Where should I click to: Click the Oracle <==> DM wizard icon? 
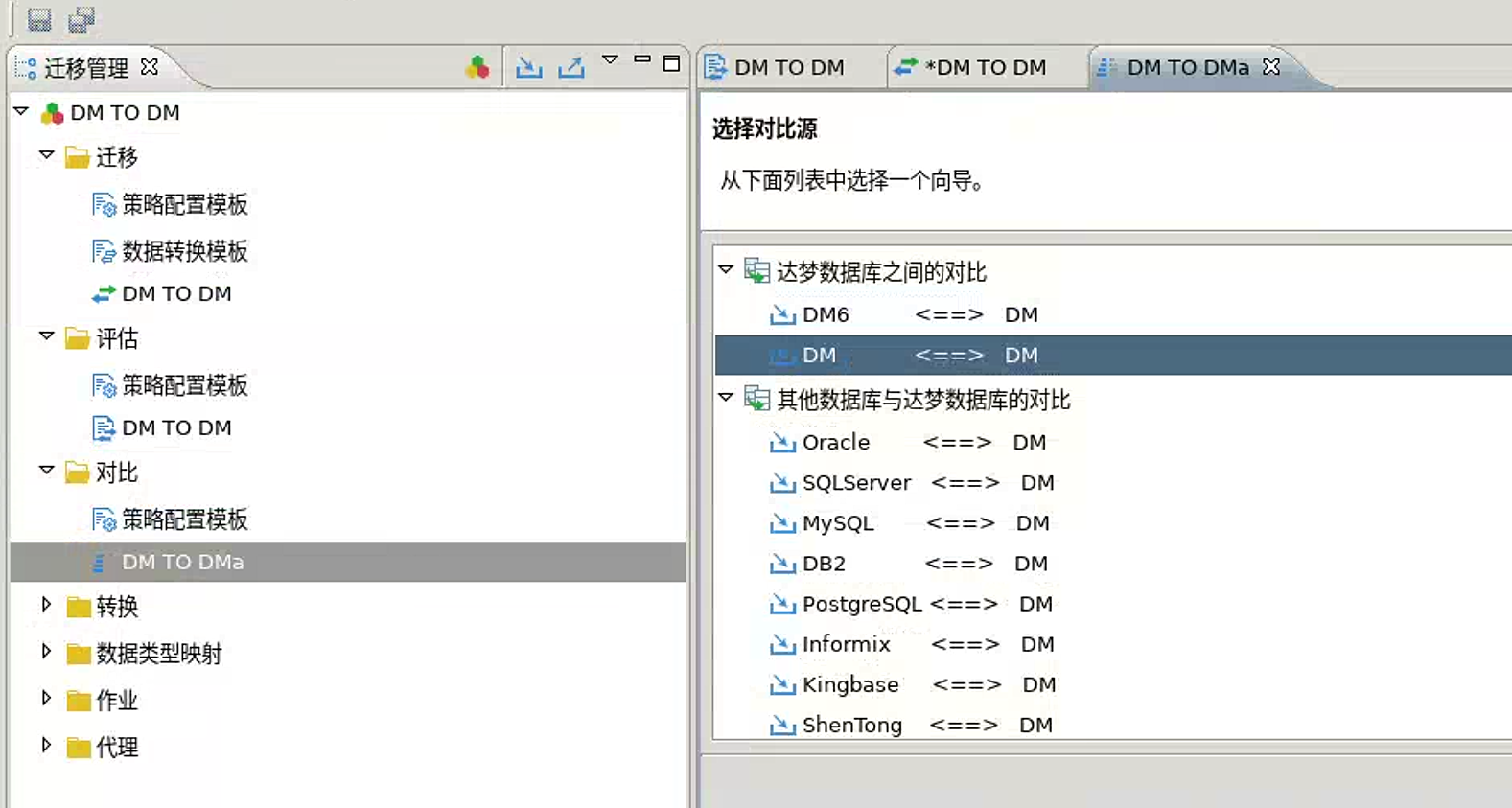click(782, 442)
